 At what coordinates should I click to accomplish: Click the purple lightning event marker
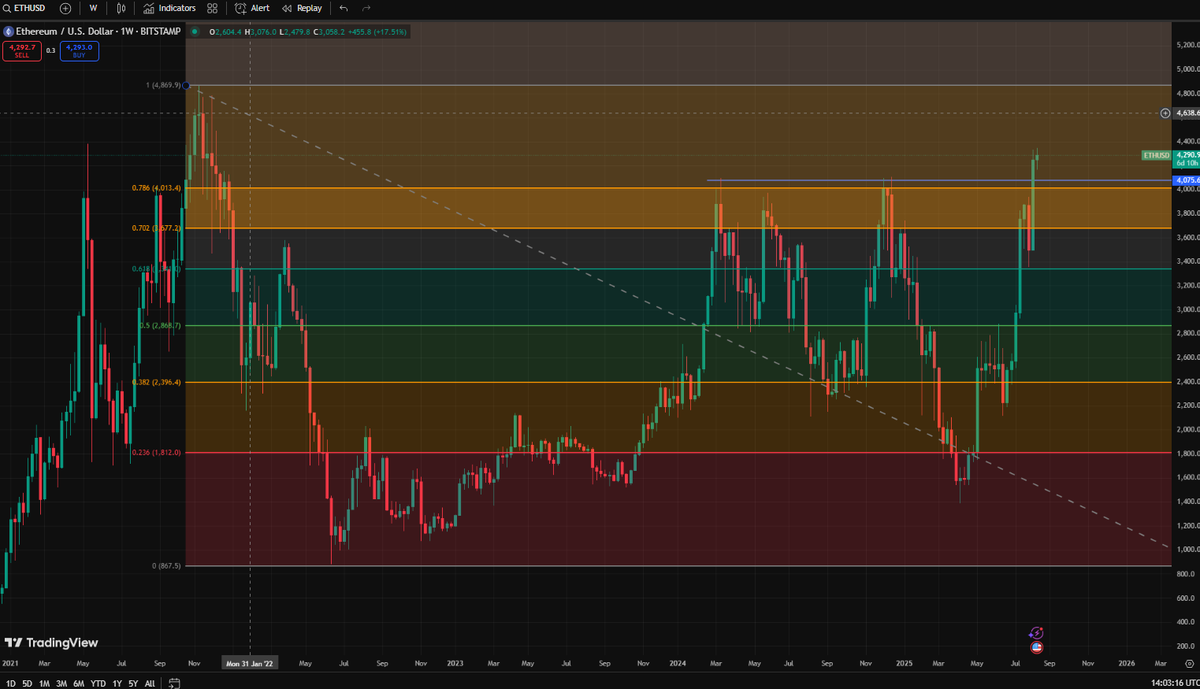1037,632
